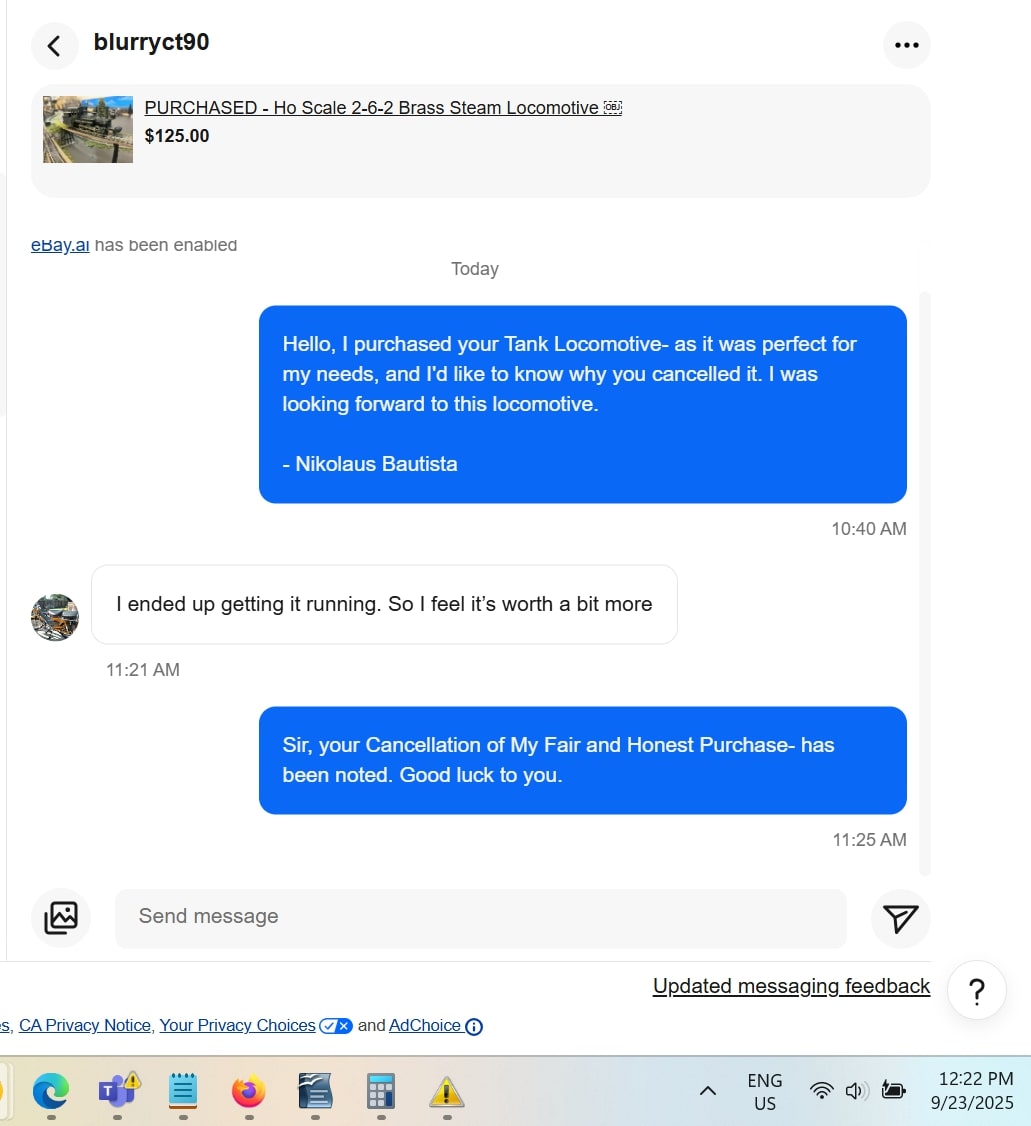Open the help question mark button
1031x1126 pixels.
click(976, 991)
